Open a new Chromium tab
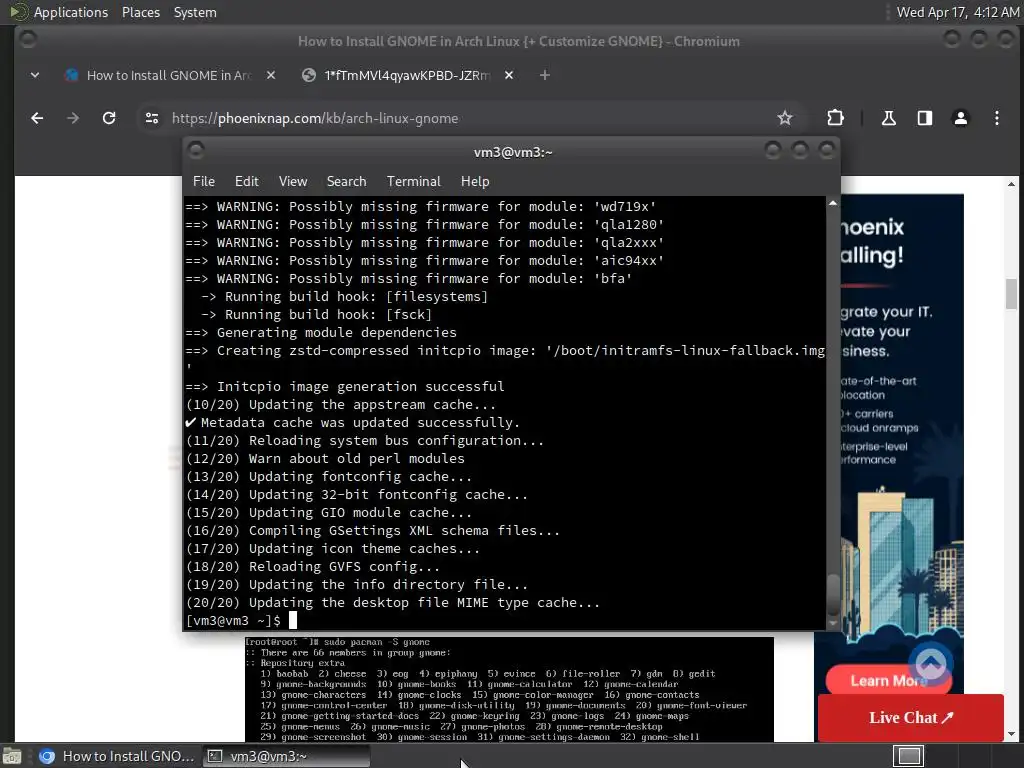The image size is (1024, 768). (545, 75)
